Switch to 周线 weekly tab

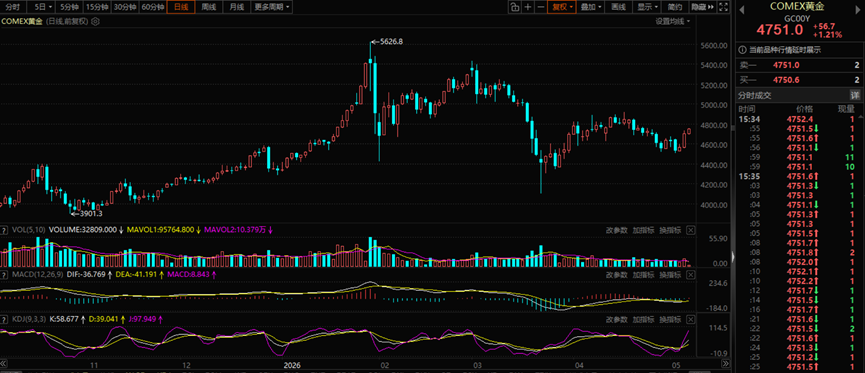point(209,7)
